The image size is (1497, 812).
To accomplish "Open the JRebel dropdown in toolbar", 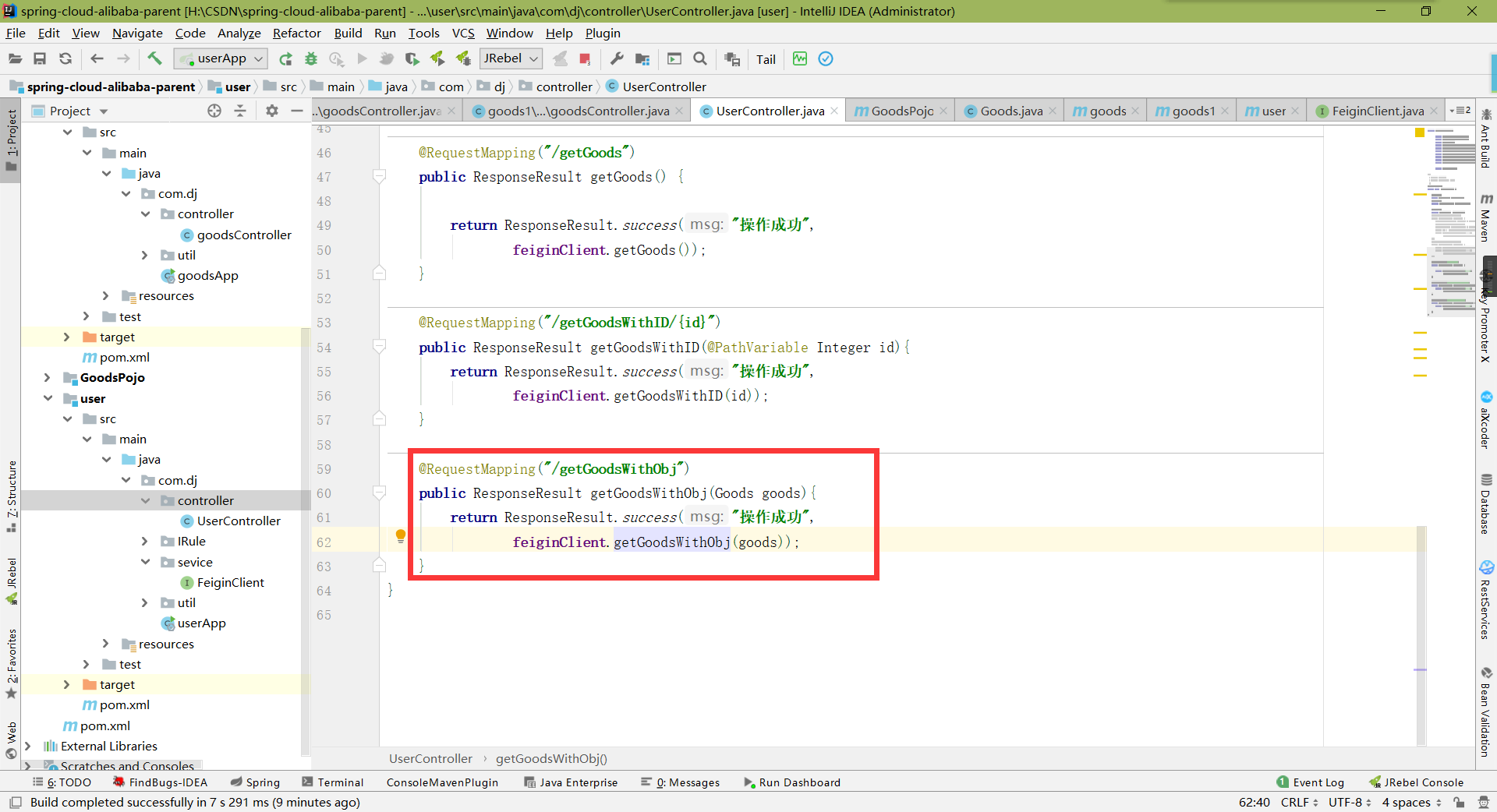I will point(511,58).
